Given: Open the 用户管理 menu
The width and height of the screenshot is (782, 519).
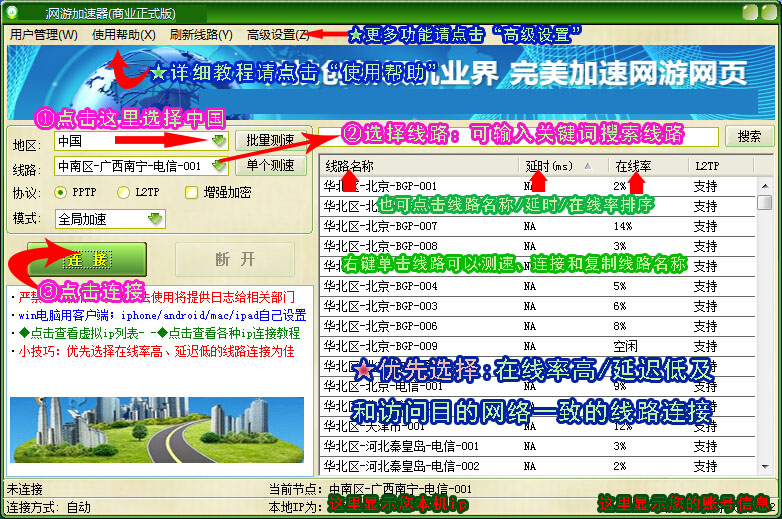Looking at the screenshot, I should (x=43, y=34).
